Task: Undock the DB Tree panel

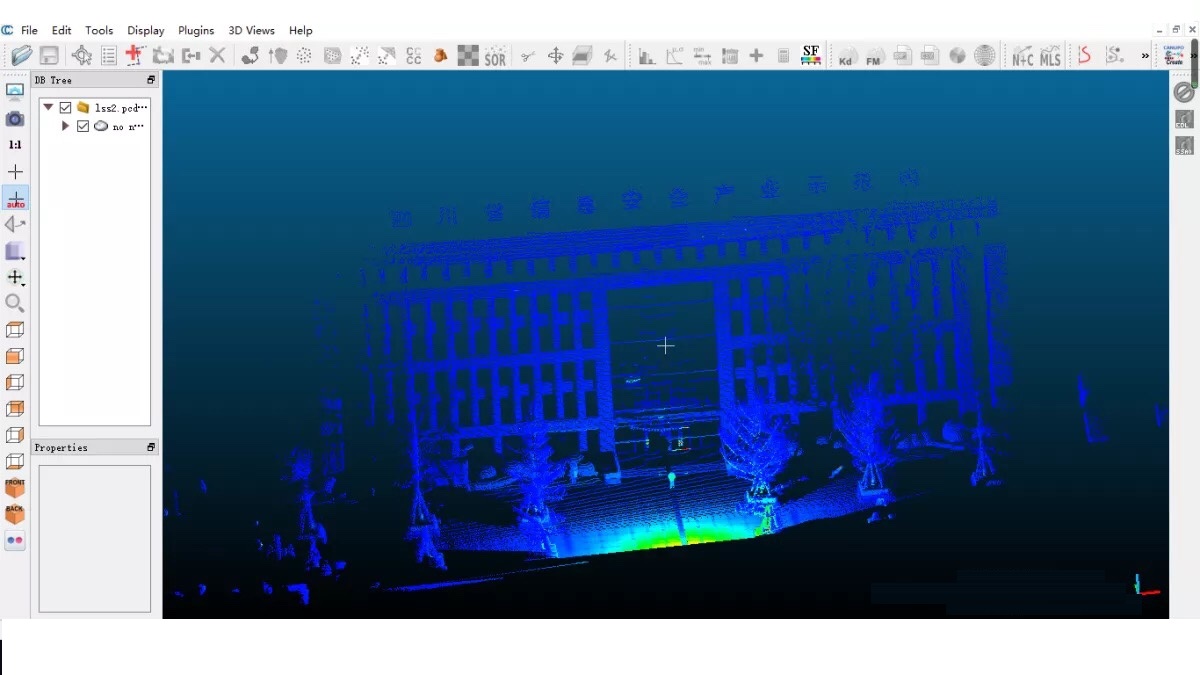Action: click(151, 80)
